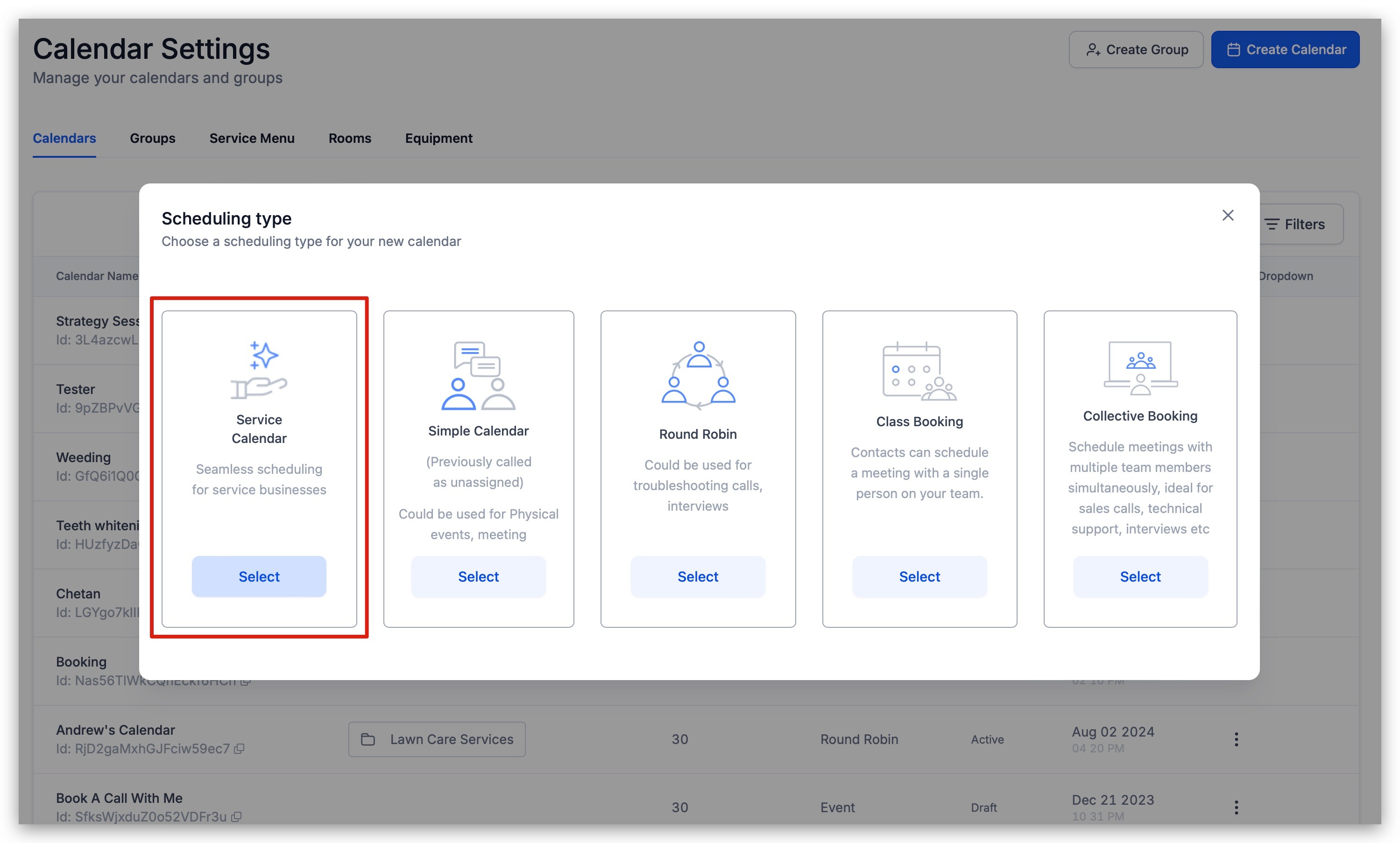Switch to the Equipment tab
The height and width of the screenshot is (843, 1400).
(438, 138)
